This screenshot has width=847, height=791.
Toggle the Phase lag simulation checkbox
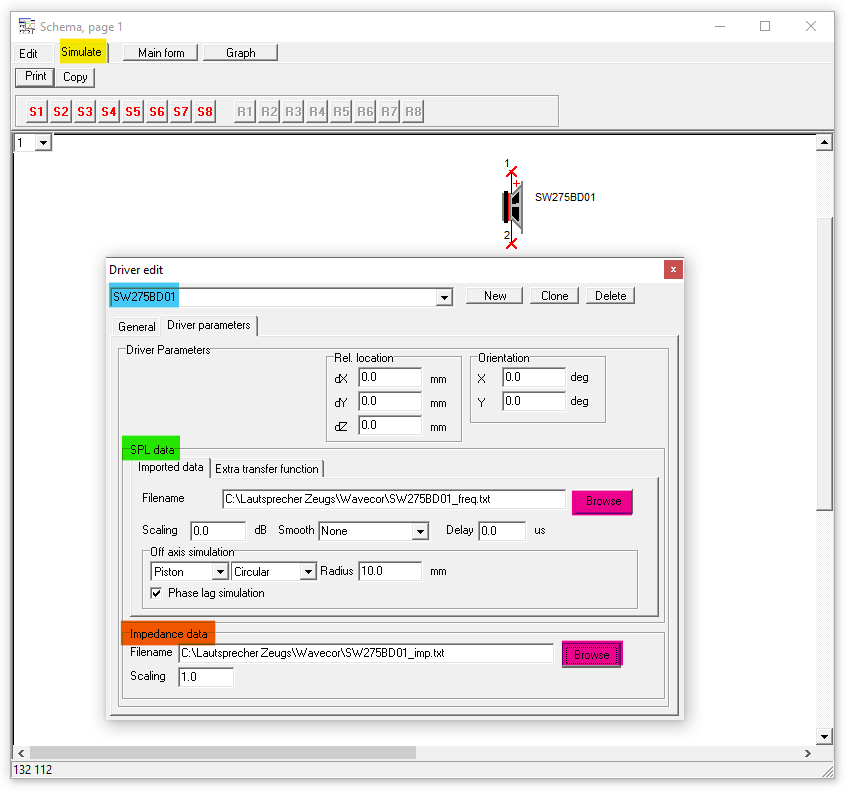157,593
